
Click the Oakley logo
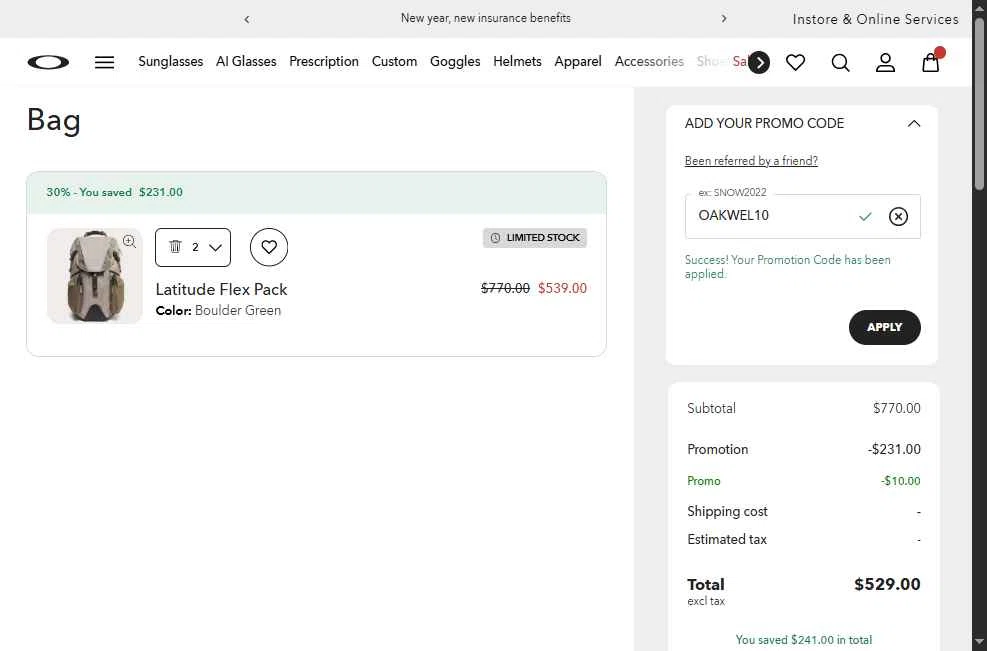pos(48,62)
